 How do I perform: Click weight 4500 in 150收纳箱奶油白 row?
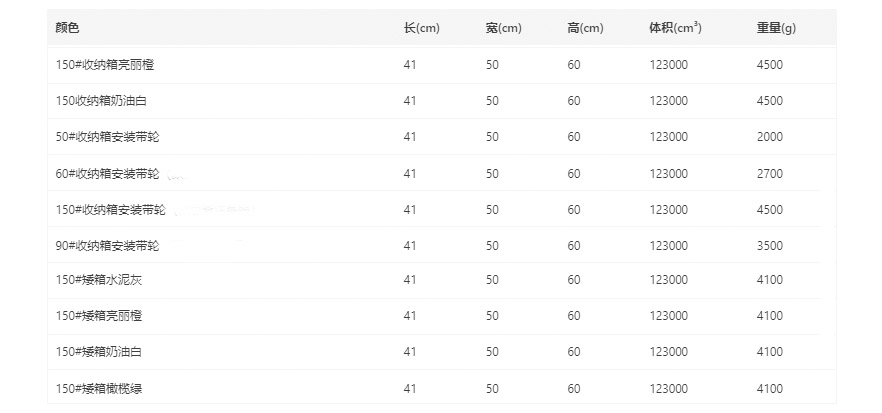pyautogui.click(x=770, y=101)
